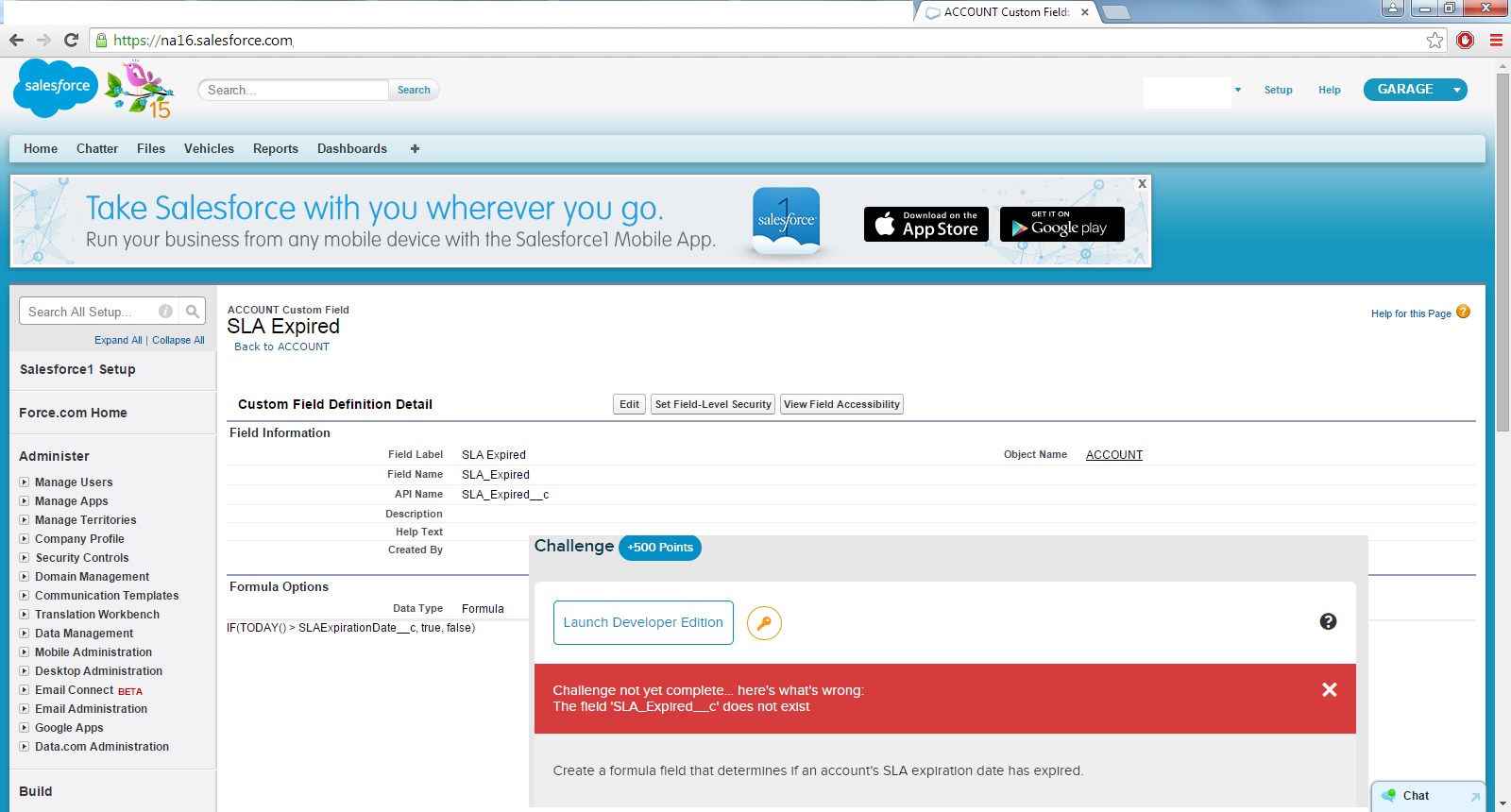Click the red extension icon in the toolbar
This screenshot has width=1511, height=812.
1466,40
